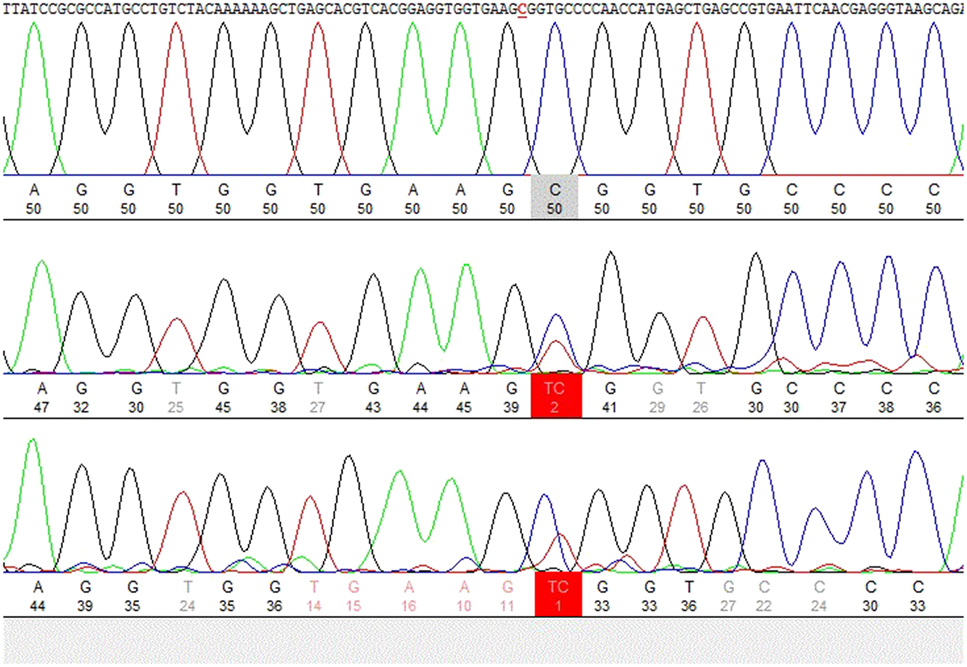Click the G base call scored 43
Viewport: 967px width, 667px height.
(373, 396)
